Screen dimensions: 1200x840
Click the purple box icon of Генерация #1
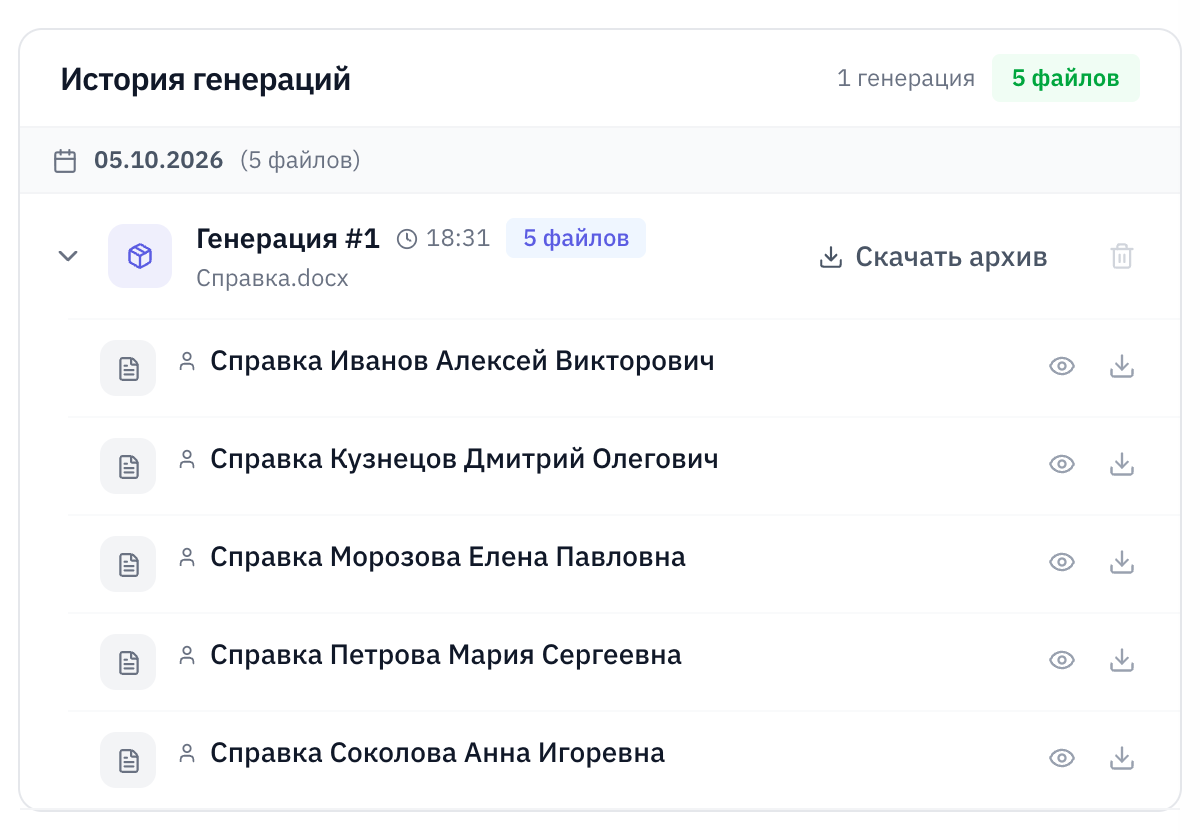coord(140,256)
